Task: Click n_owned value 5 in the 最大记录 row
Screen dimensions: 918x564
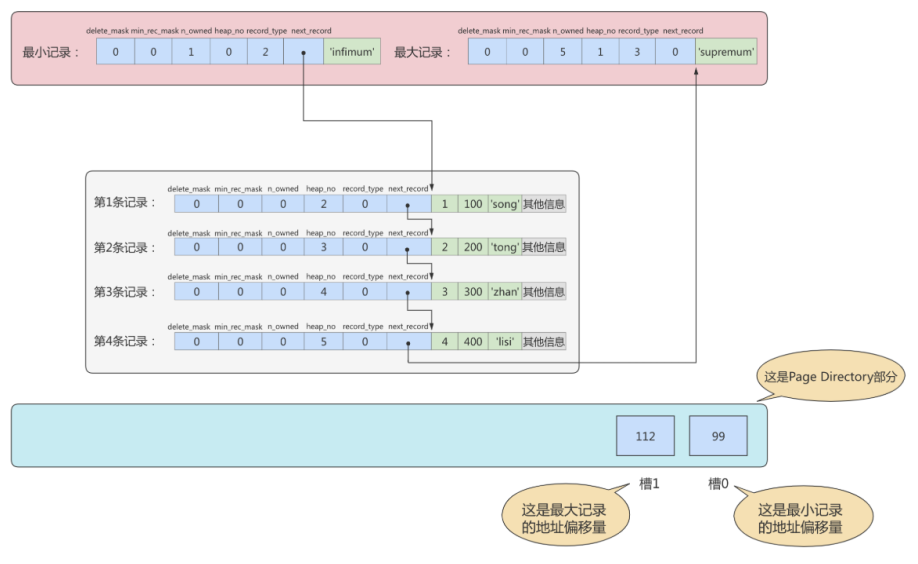Action: 562,52
